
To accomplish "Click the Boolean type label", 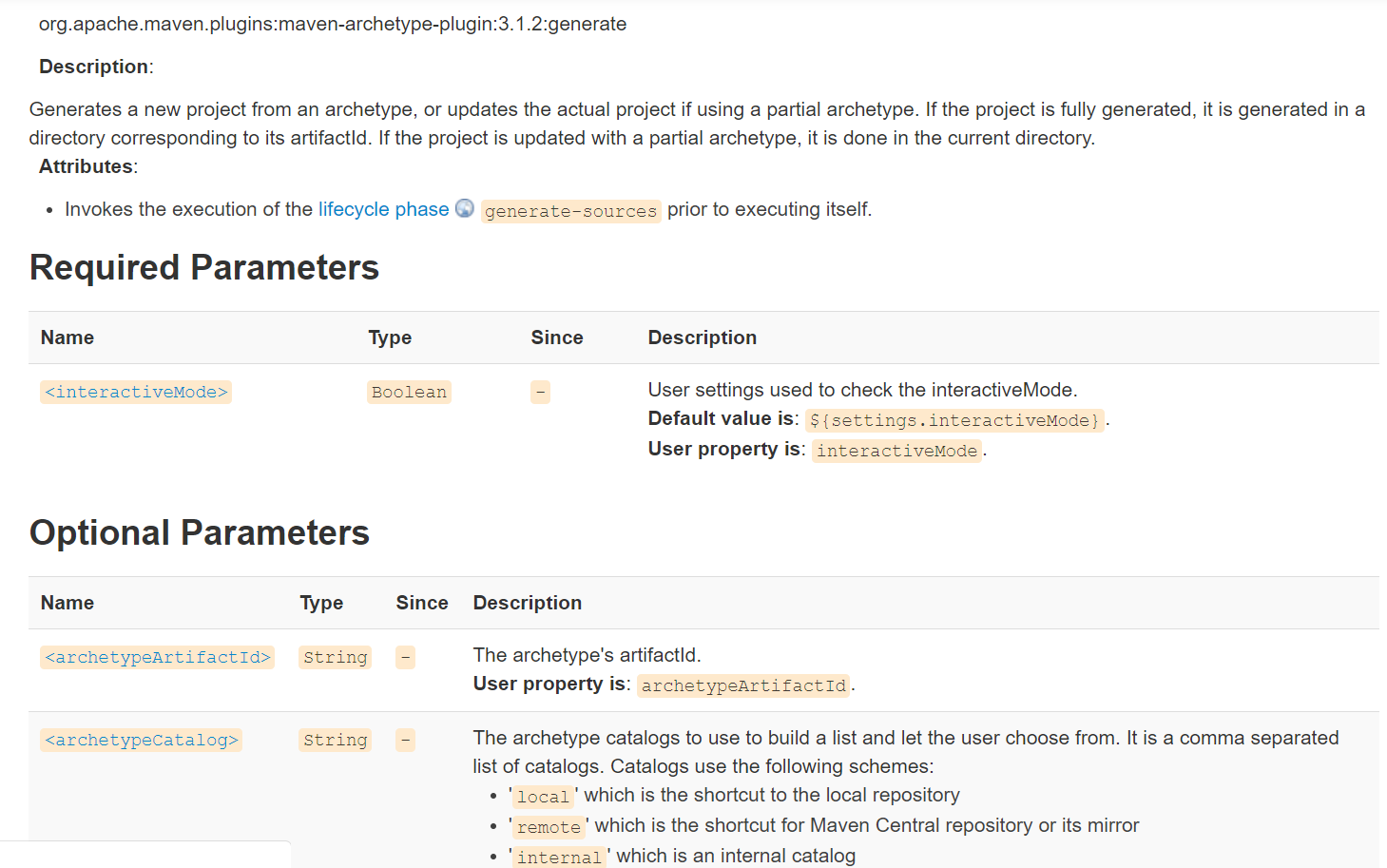I will [409, 392].
